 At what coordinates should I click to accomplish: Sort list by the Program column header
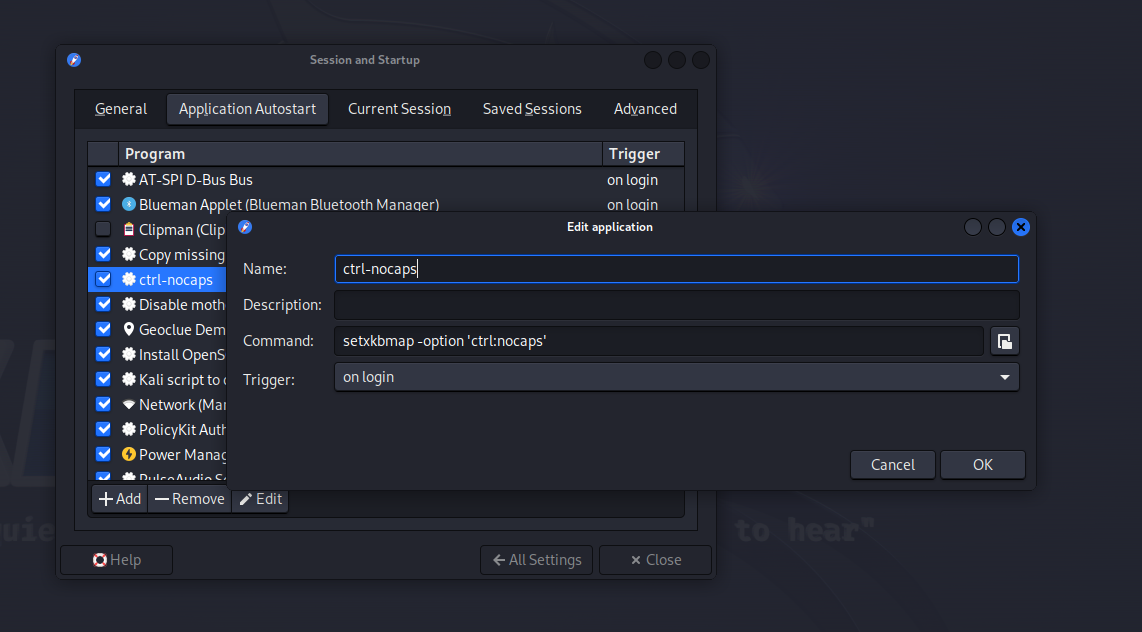(360, 154)
